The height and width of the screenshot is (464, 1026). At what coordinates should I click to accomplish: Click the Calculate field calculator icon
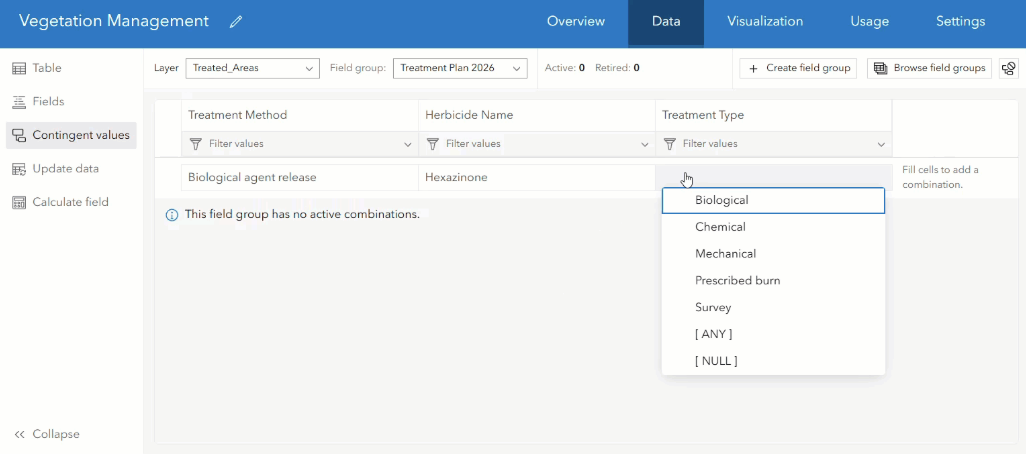(x=20, y=202)
